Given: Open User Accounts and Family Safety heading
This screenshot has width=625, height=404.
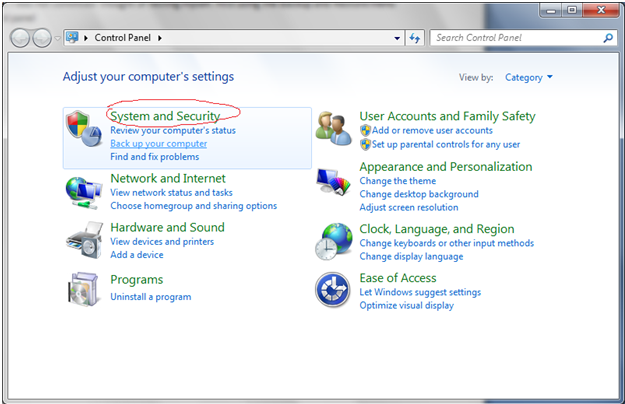Looking at the screenshot, I should click(x=447, y=116).
